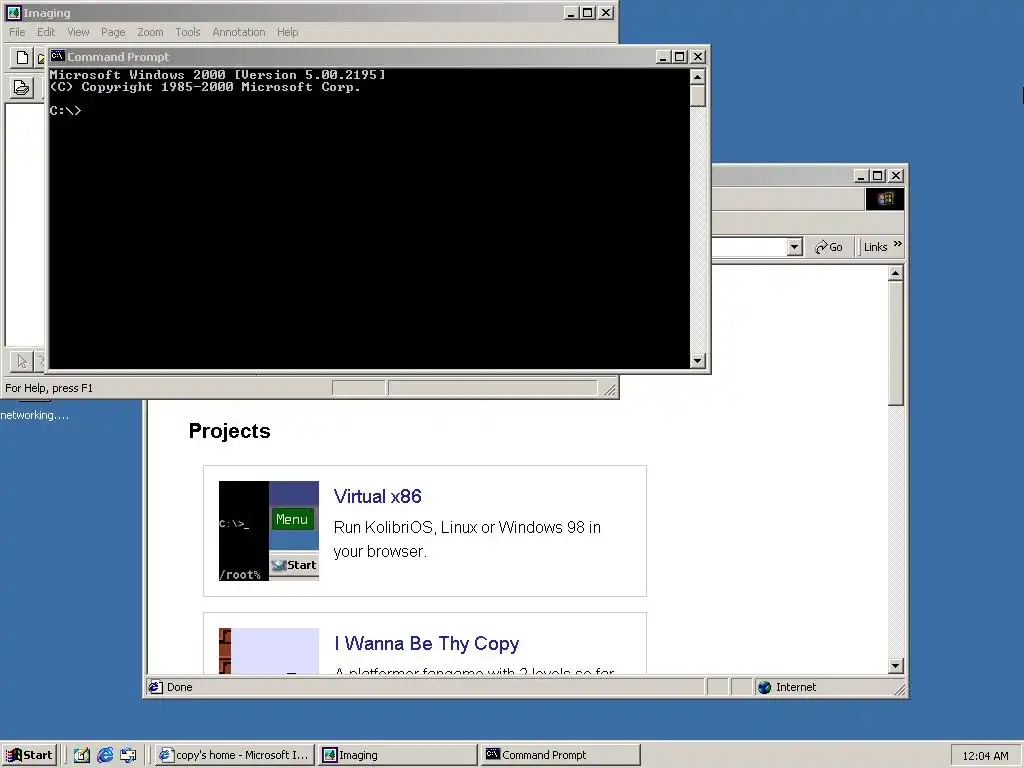Viewport: 1024px width, 768px height.
Task: Switch to Imaging taskbar button
Action: click(x=398, y=755)
